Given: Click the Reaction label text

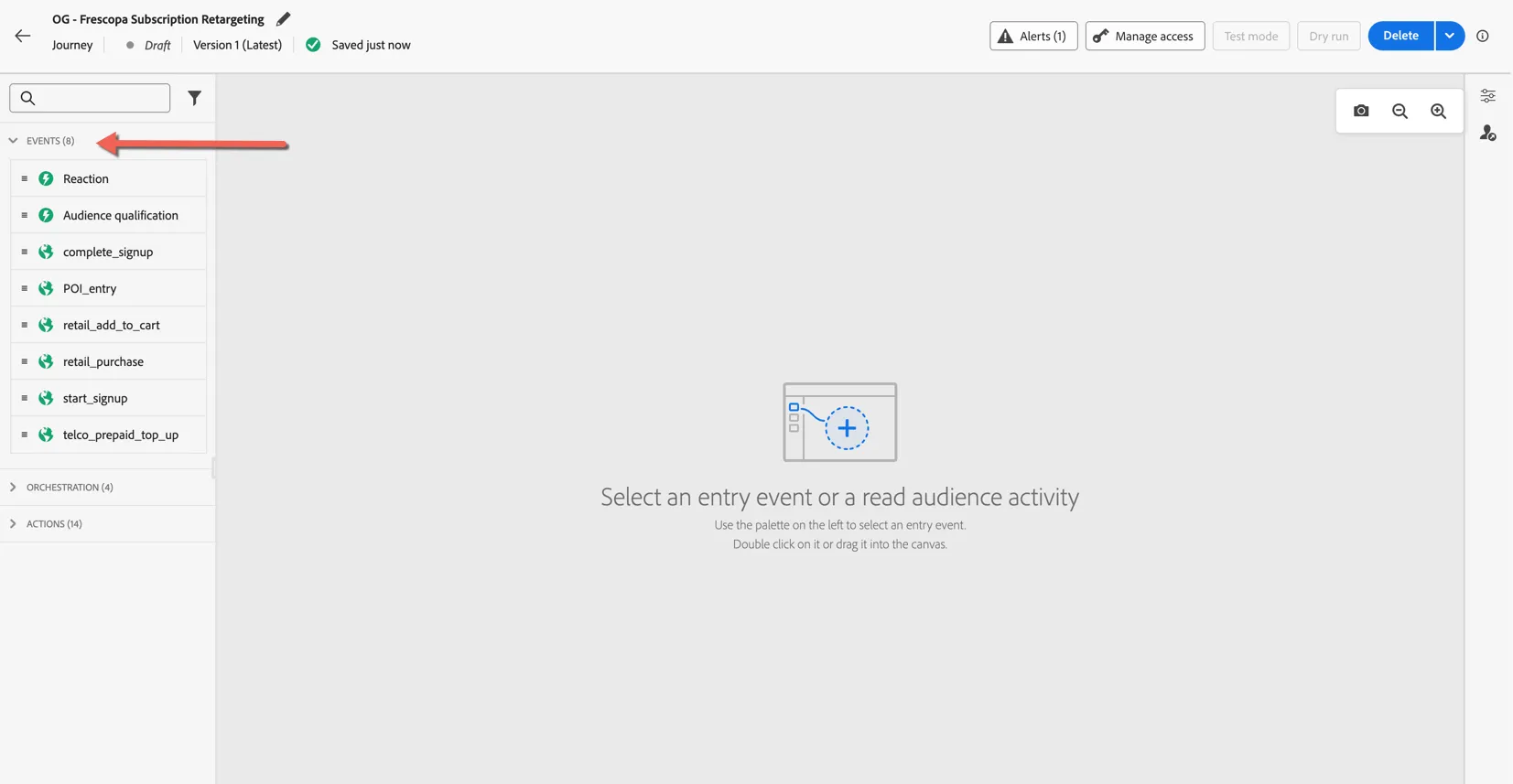Looking at the screenshot, I should [x=86, y=178].
